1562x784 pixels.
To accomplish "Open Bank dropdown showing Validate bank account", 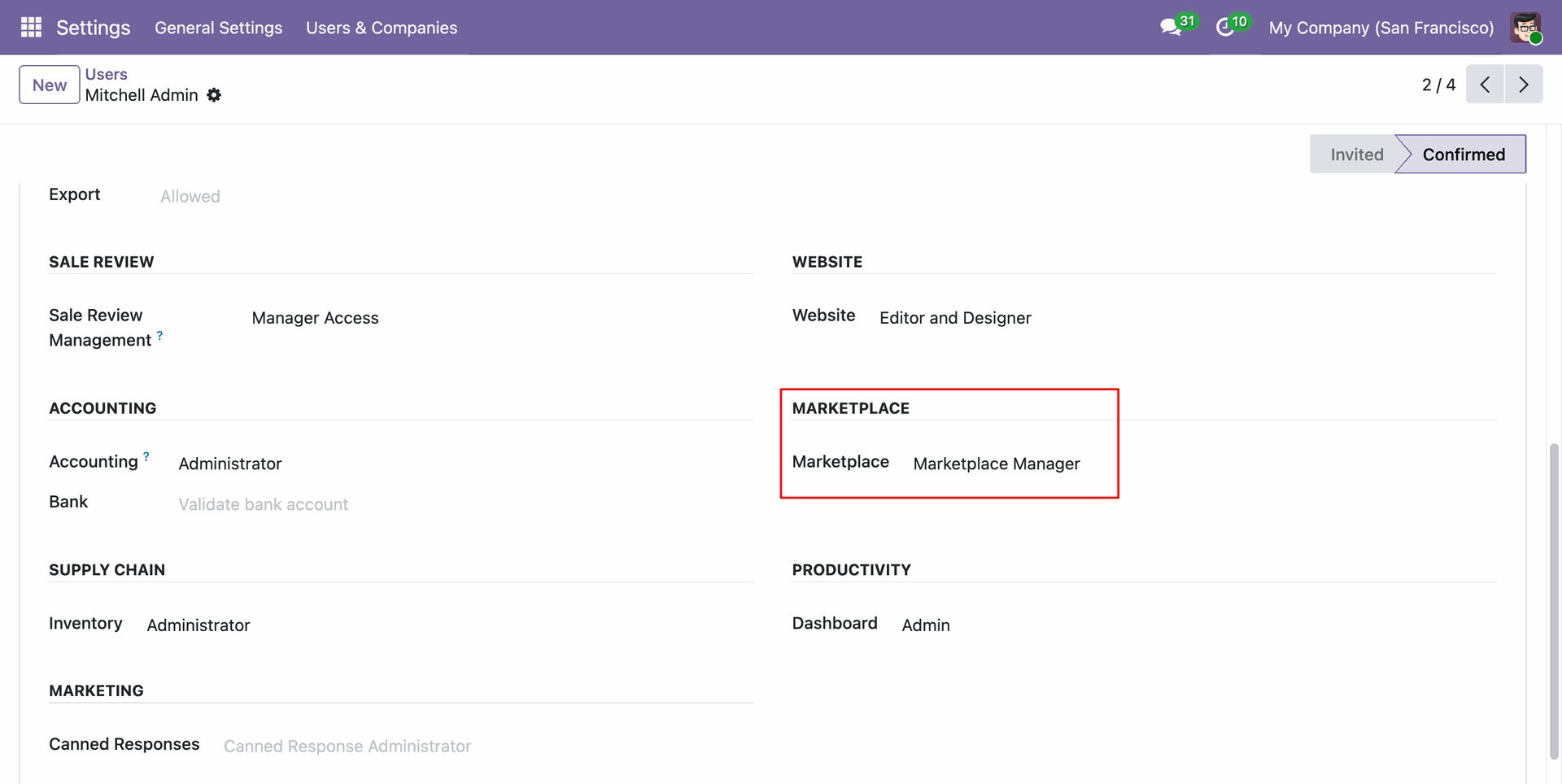I will coord(263,504).
